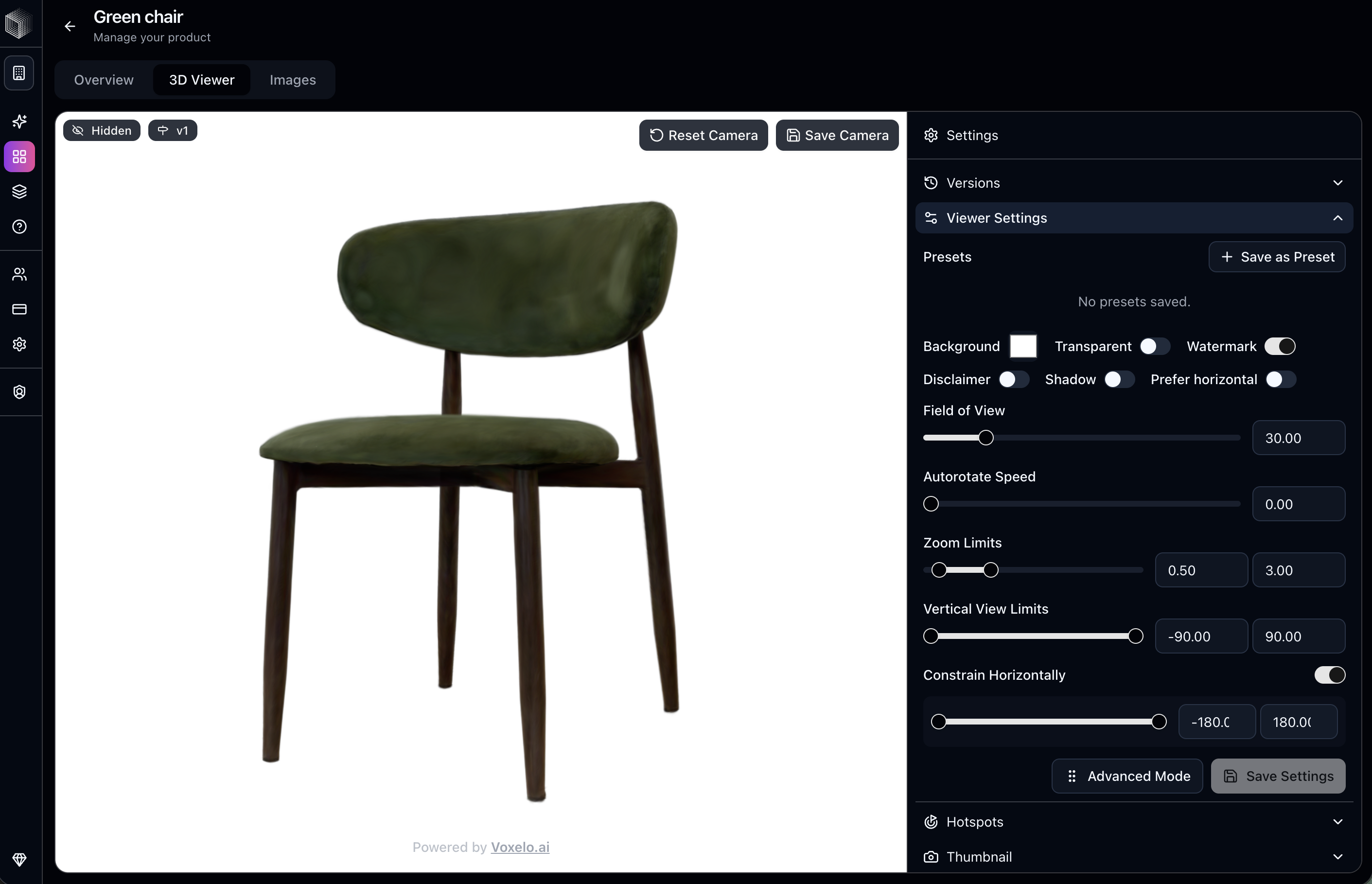Screen dimensions: 1372x884
Task: Turn on the Shadow toggle
Action: pos(1119,379)
